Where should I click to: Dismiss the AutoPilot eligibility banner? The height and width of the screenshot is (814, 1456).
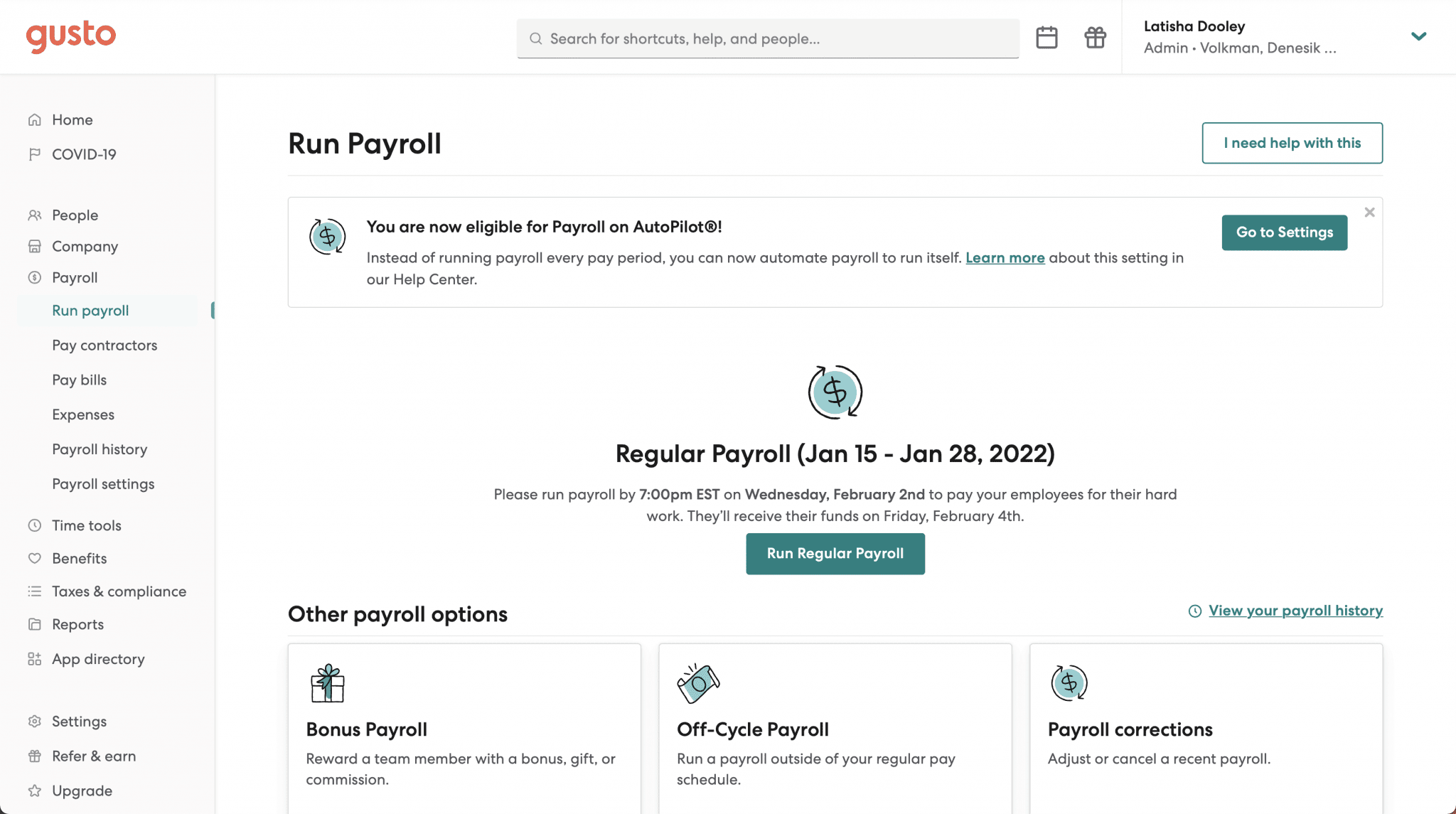point(1369,212)
